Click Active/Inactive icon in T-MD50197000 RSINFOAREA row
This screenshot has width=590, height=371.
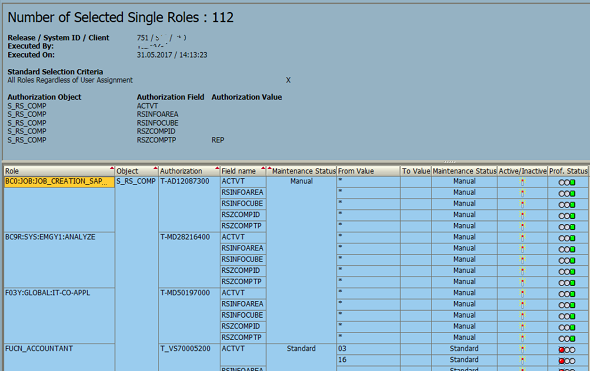point(522,305)
